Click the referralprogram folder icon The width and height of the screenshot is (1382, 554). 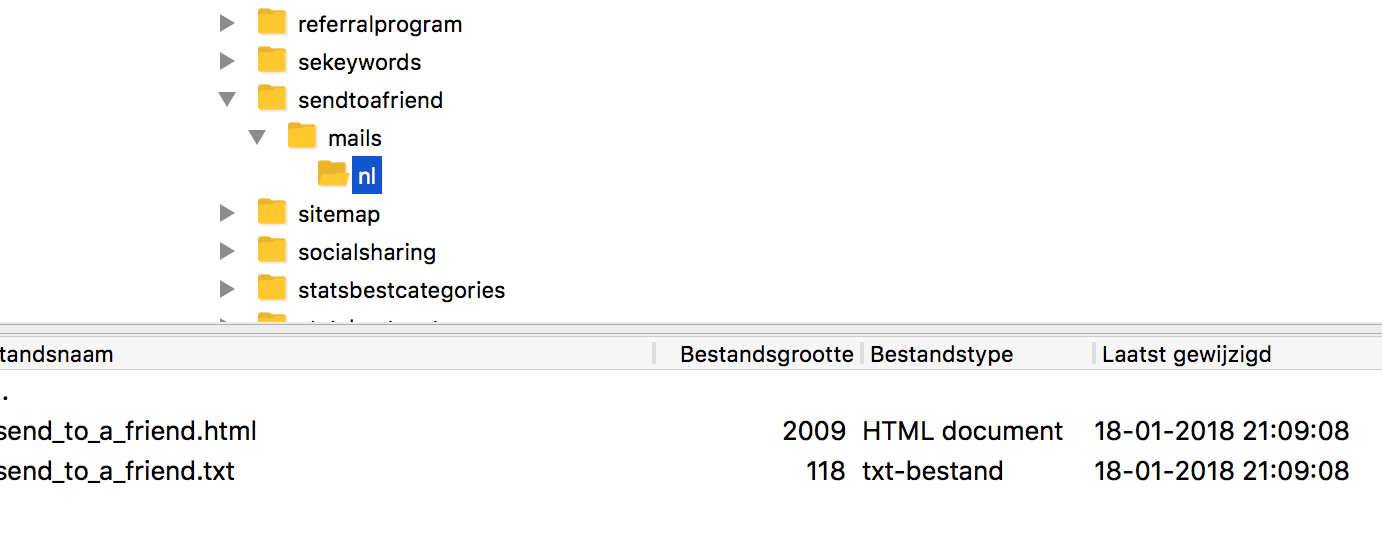[x=272, y=22]
